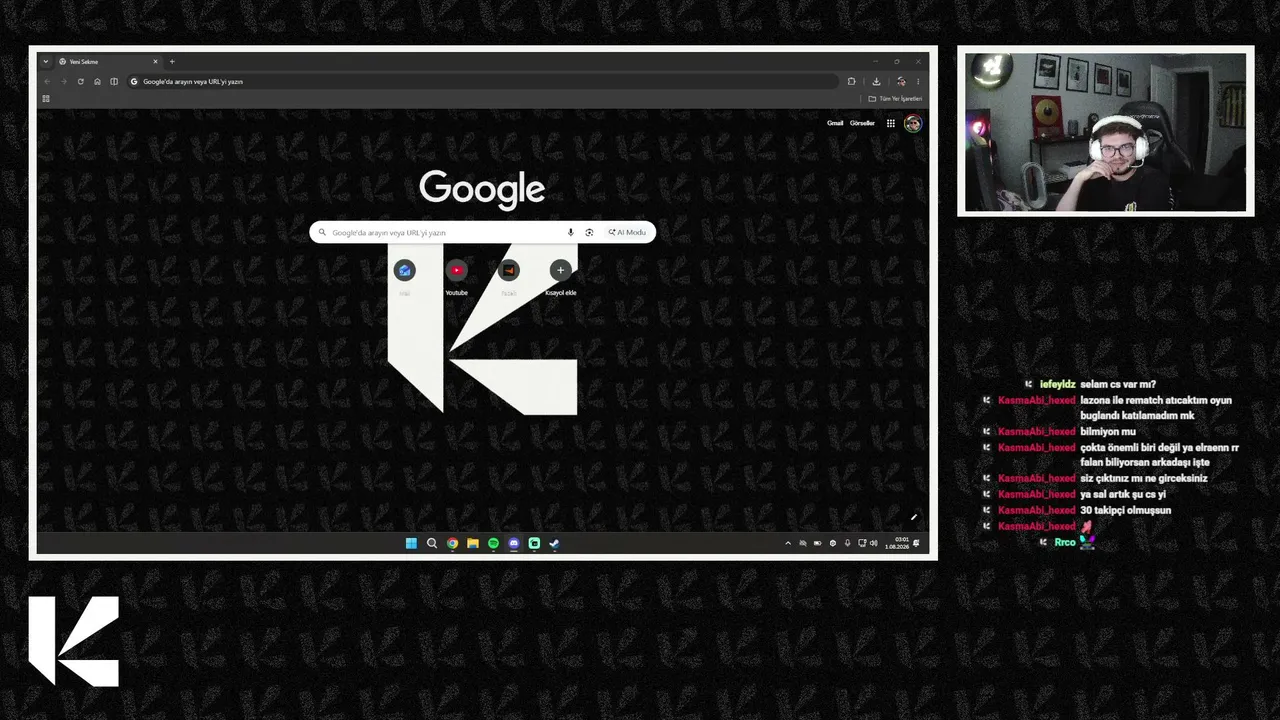Open the apps grid in the bookmarks bar
Screen dimensions: 1280x720
click(46, 99)
